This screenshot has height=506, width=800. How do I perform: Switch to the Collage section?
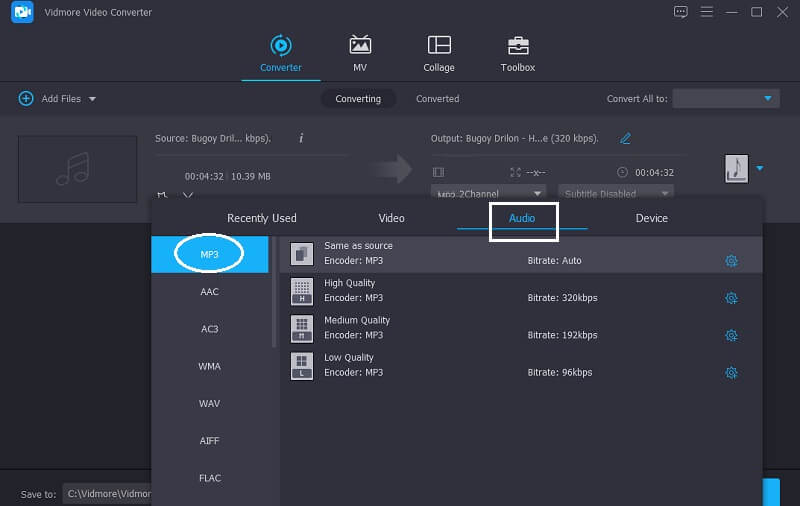tap(438, 54)
